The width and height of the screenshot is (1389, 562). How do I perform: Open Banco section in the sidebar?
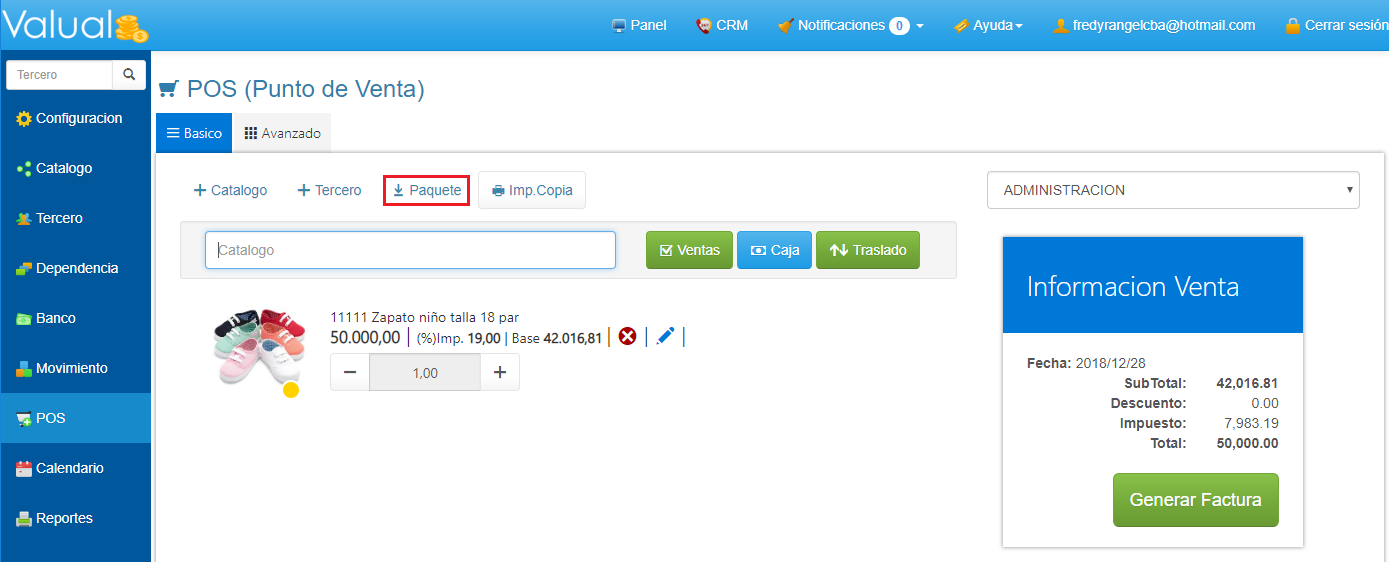55,319
